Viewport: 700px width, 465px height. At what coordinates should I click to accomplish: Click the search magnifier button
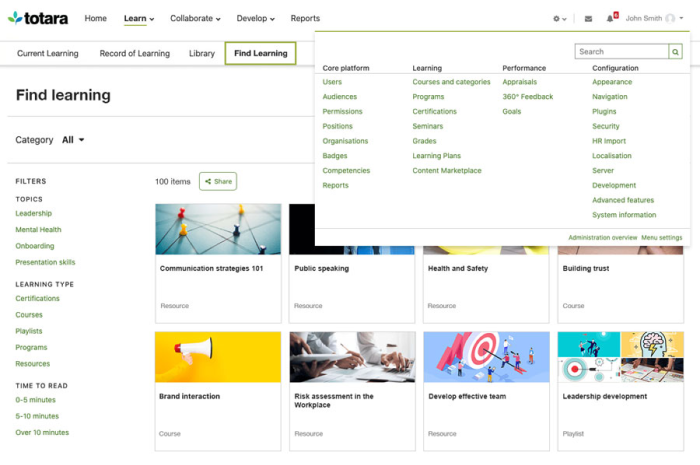pos(675,52)
